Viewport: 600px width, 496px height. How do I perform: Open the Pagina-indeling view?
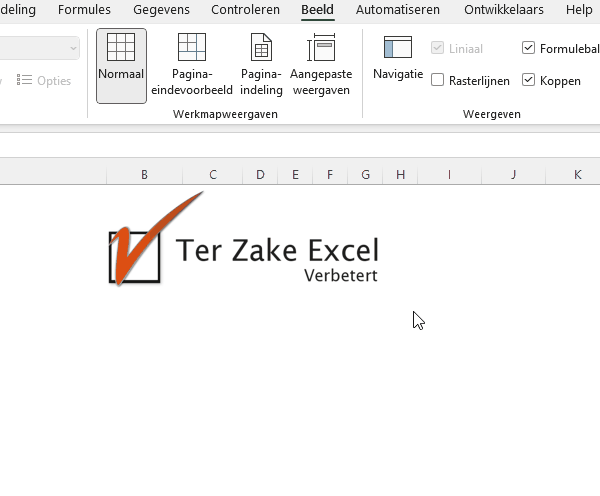click(x=261, y=48)
